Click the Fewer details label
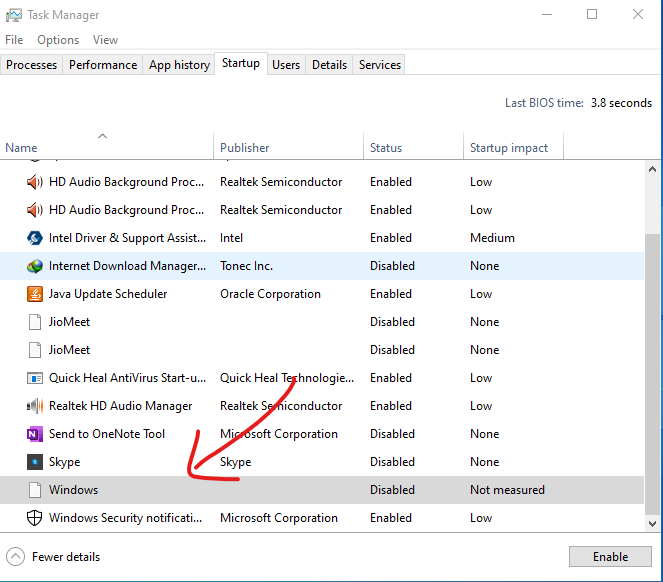 66,557
